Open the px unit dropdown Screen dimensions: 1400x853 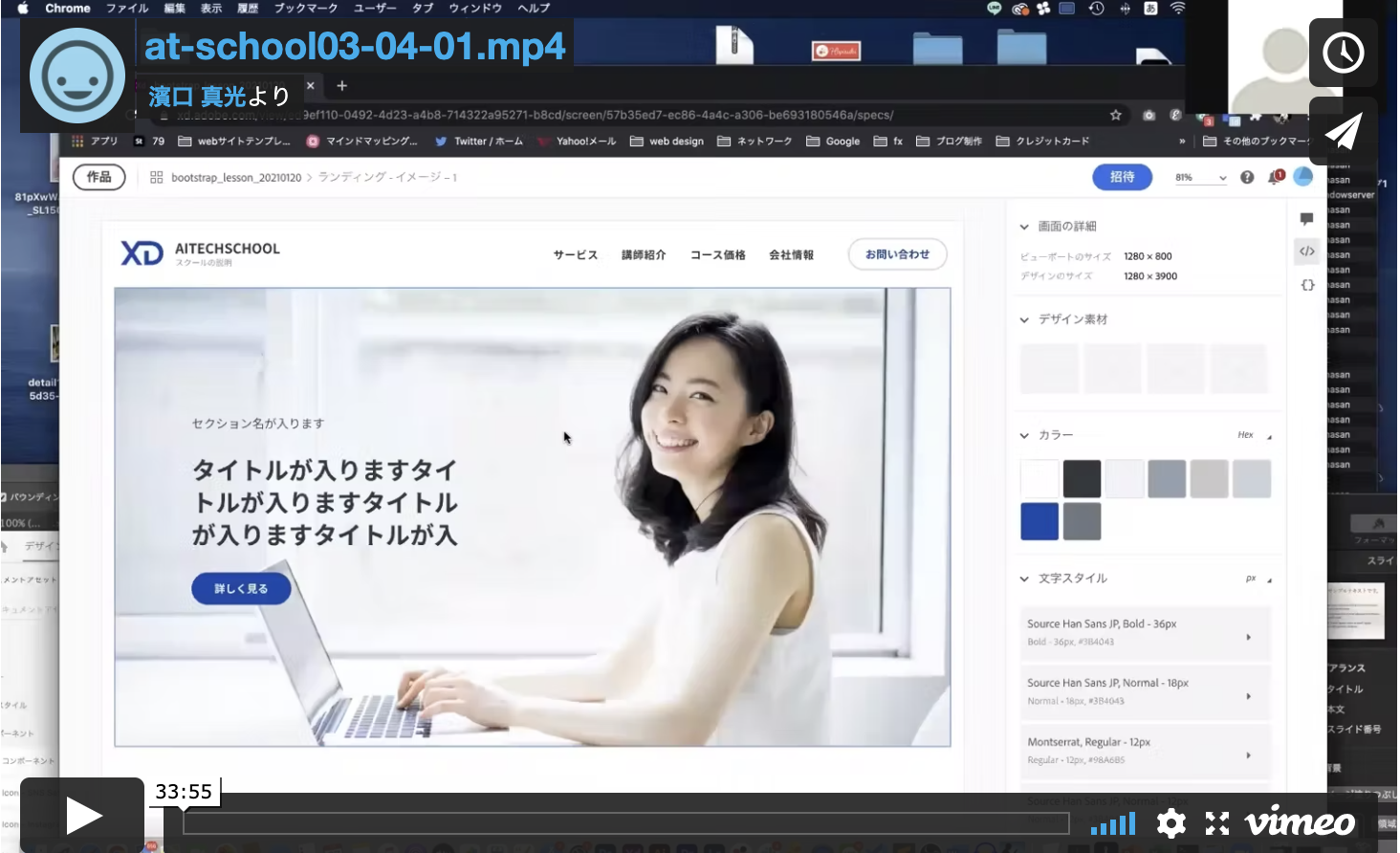tap(1258, 579)
